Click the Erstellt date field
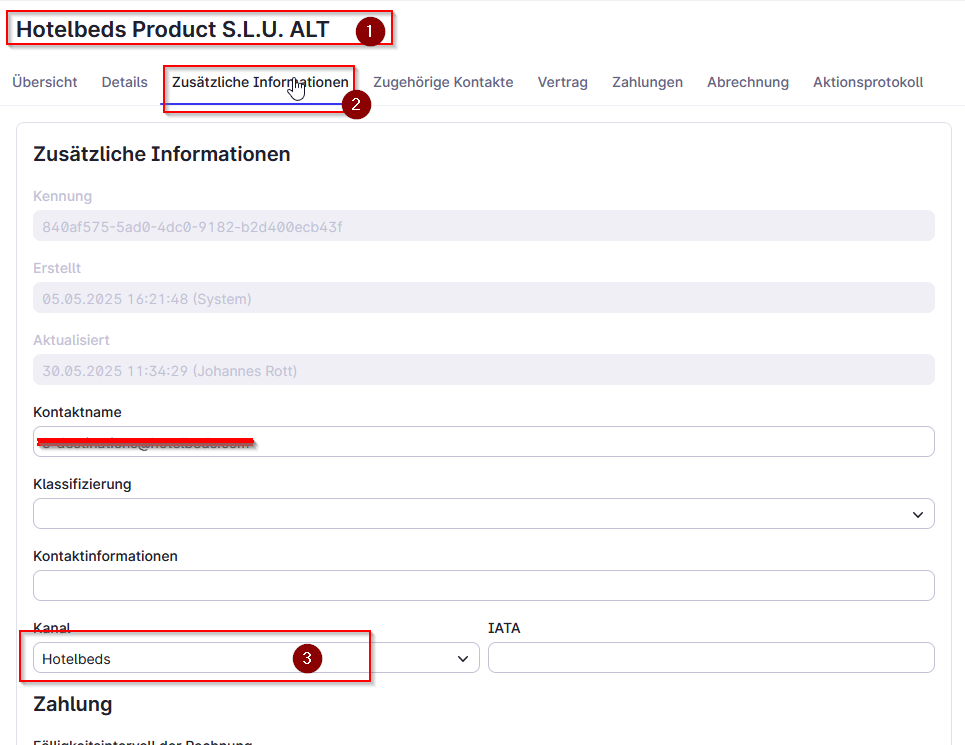This screenshot has width=965, height=745. 484,298
